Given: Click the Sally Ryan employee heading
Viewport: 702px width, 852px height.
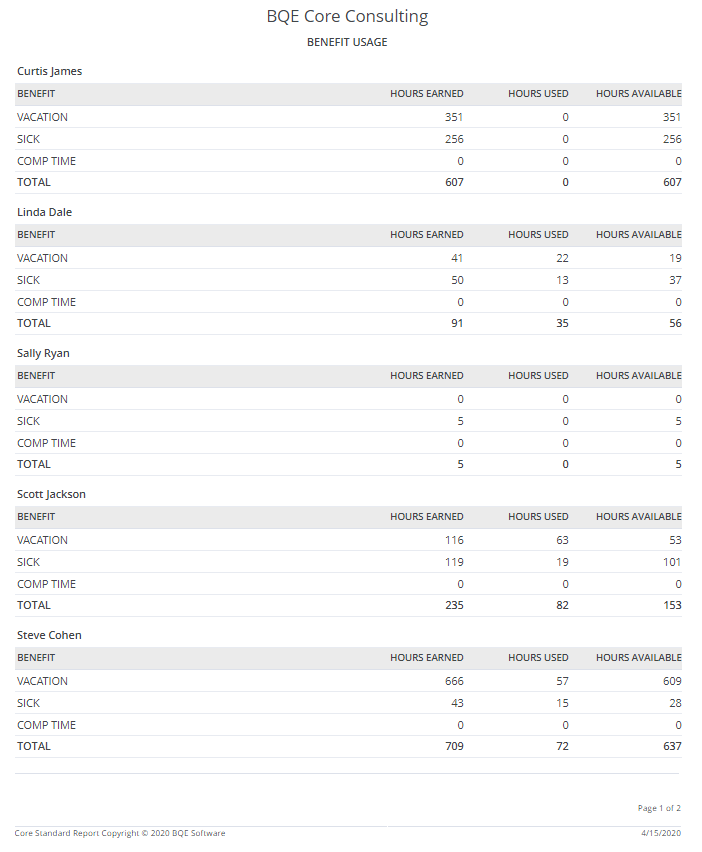Looking at the screenshot, I should (x=43, y=353).
